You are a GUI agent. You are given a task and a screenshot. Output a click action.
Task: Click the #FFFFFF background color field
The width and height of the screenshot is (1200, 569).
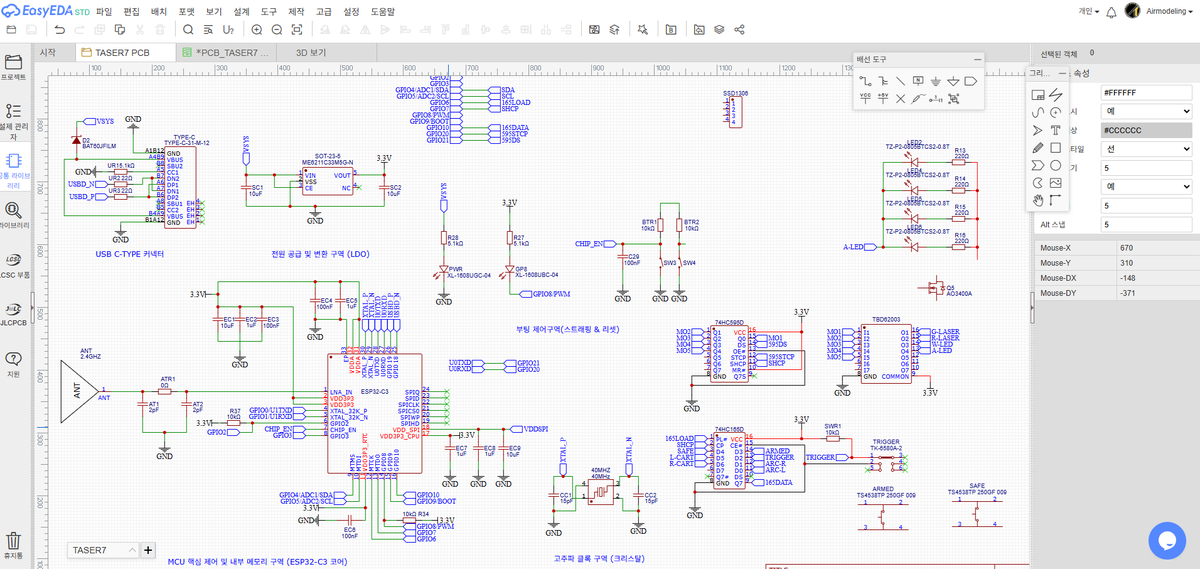1146,92
